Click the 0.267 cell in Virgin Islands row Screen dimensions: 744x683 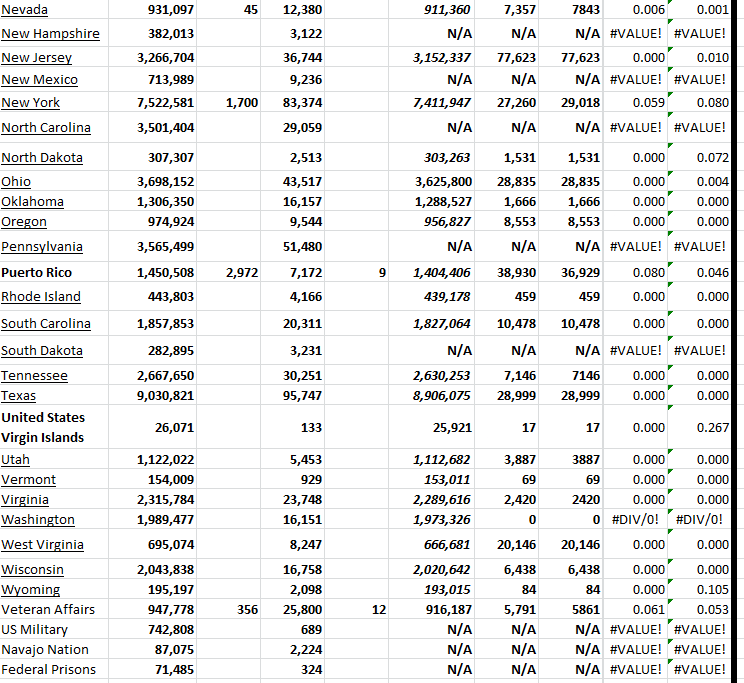tap(712, 428)
